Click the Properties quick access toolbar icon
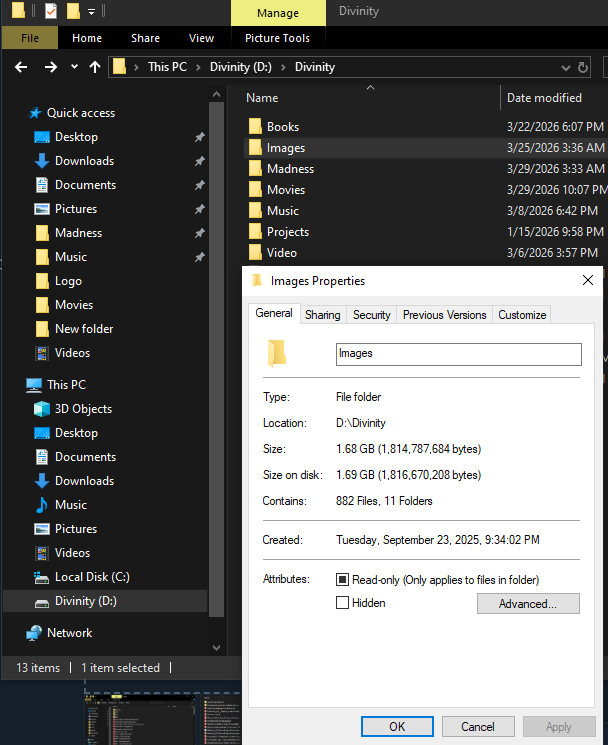 point(51,10)
